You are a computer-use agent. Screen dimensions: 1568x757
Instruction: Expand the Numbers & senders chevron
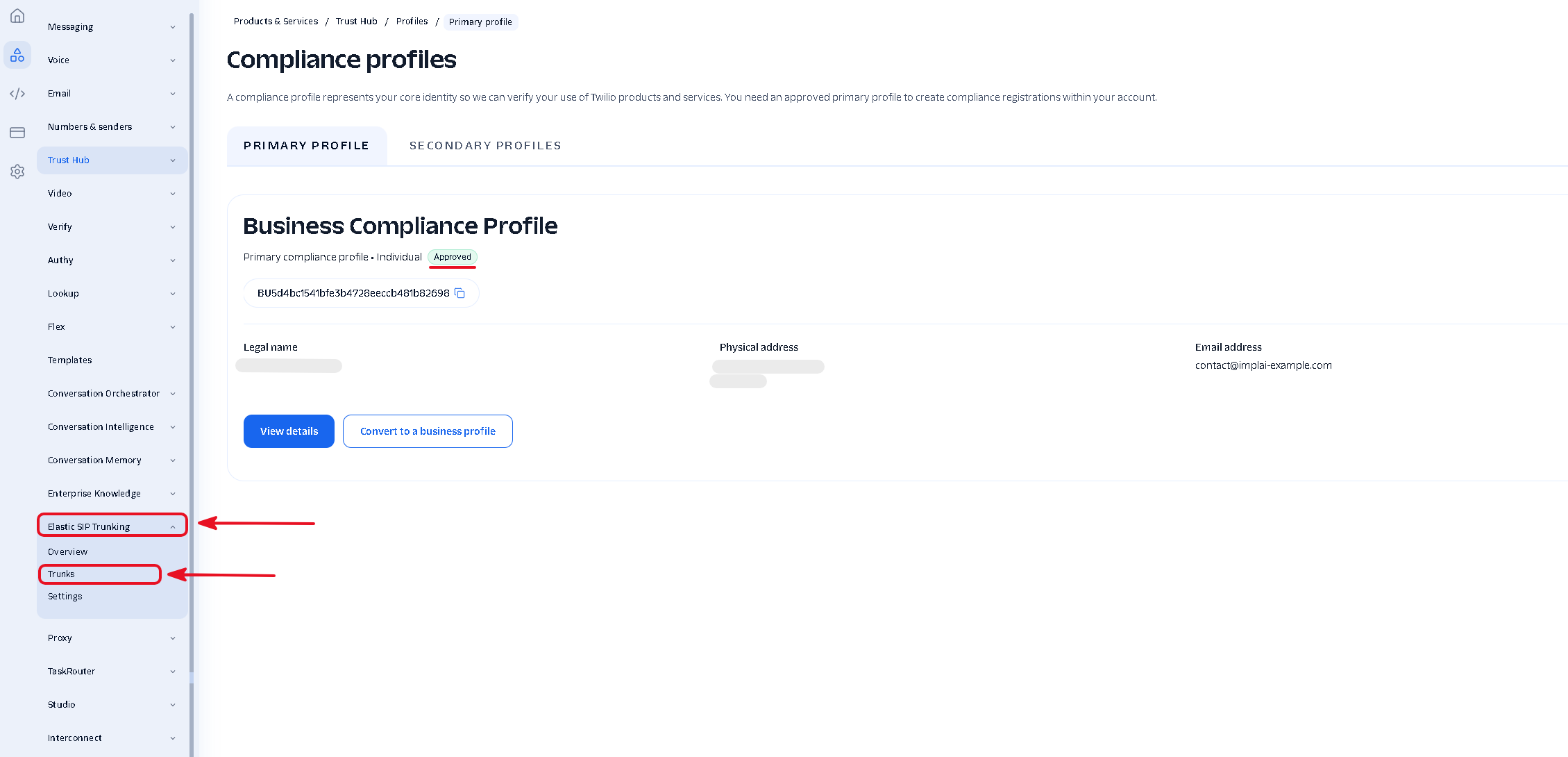[173, 127]
